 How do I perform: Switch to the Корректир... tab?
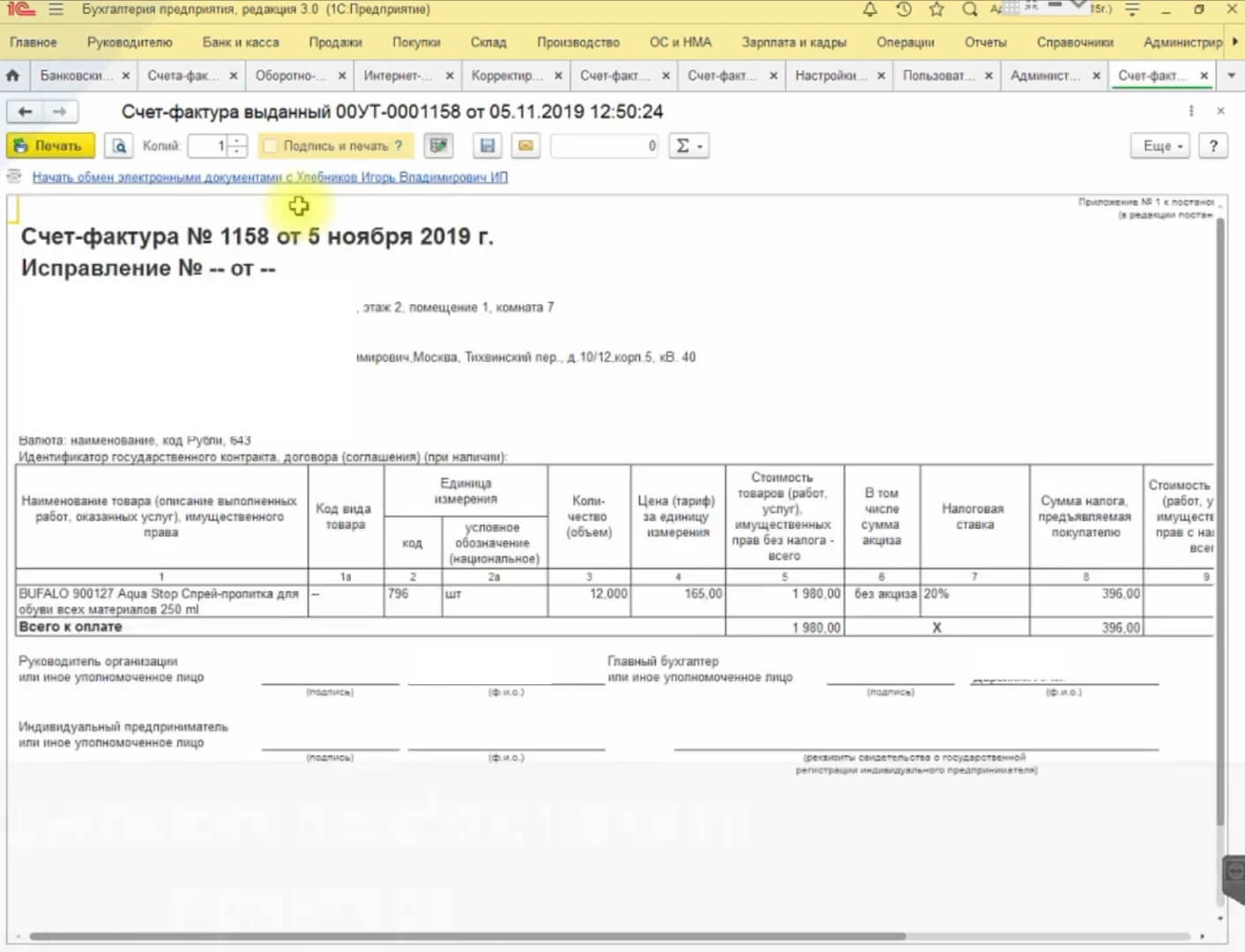(507, 76)
